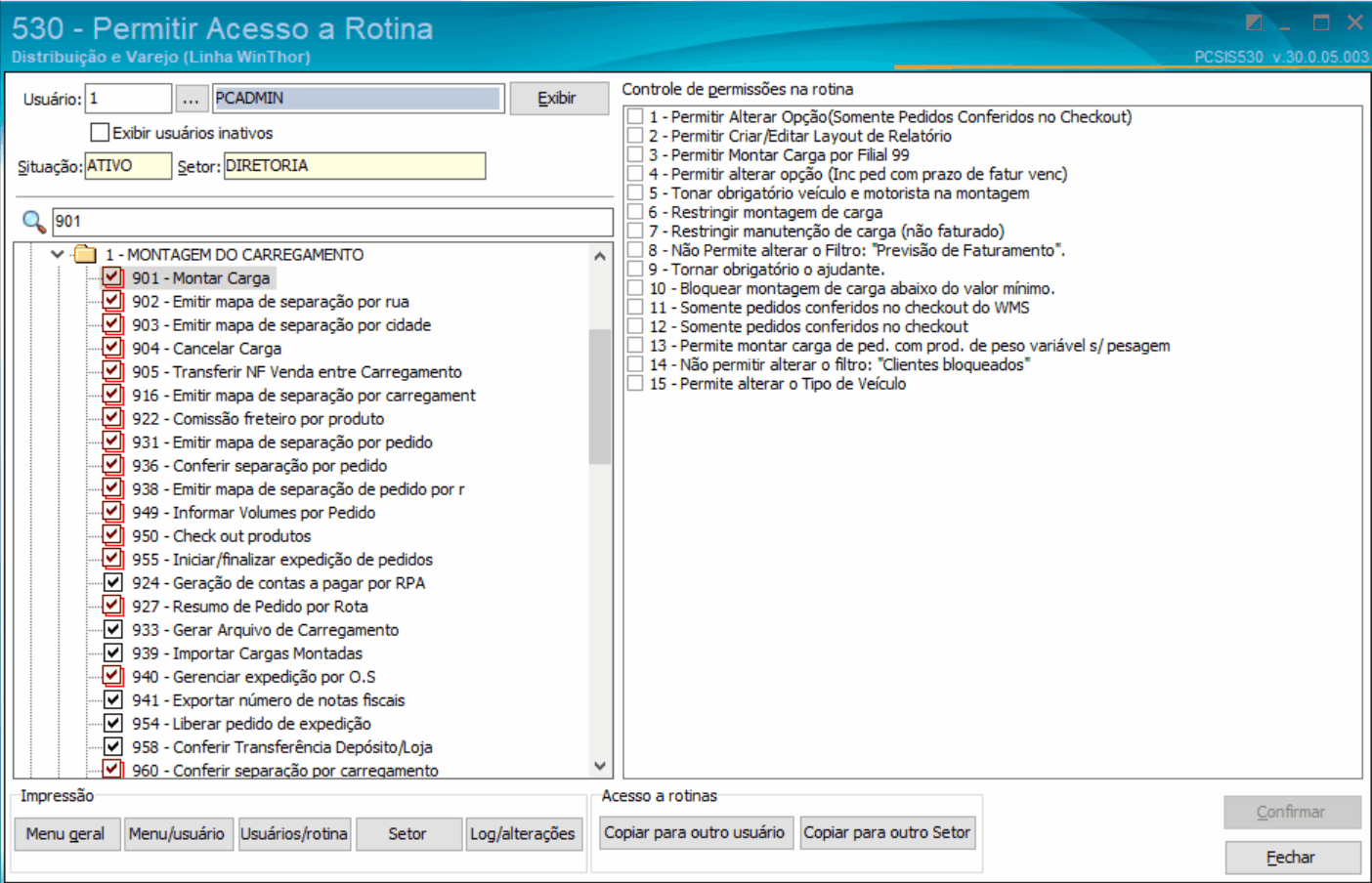Check permission 3 - Permitir Montar Carga por Filial 99

(x=635, y=154)
